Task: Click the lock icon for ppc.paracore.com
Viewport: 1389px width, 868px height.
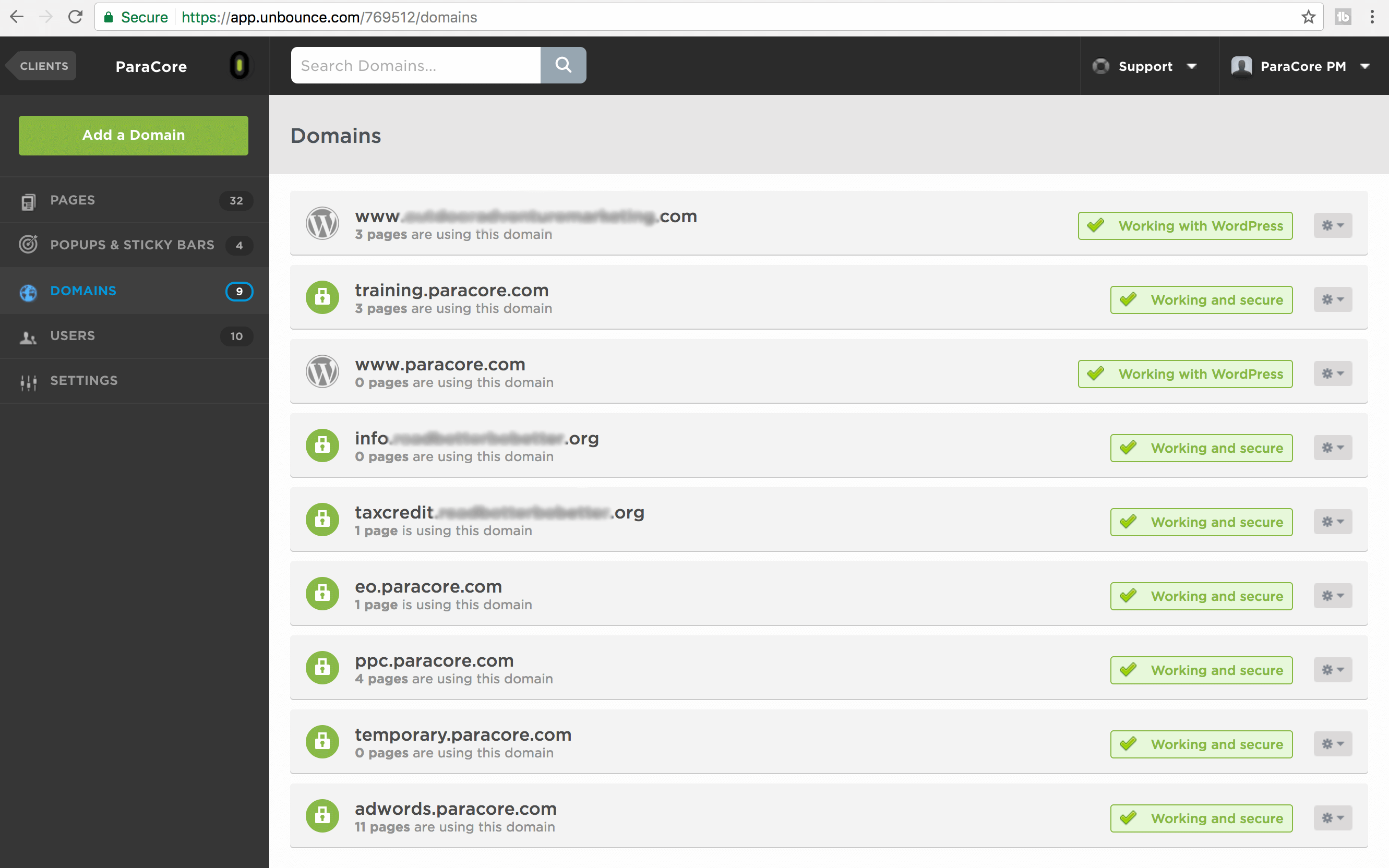Action: click(322, 668)
